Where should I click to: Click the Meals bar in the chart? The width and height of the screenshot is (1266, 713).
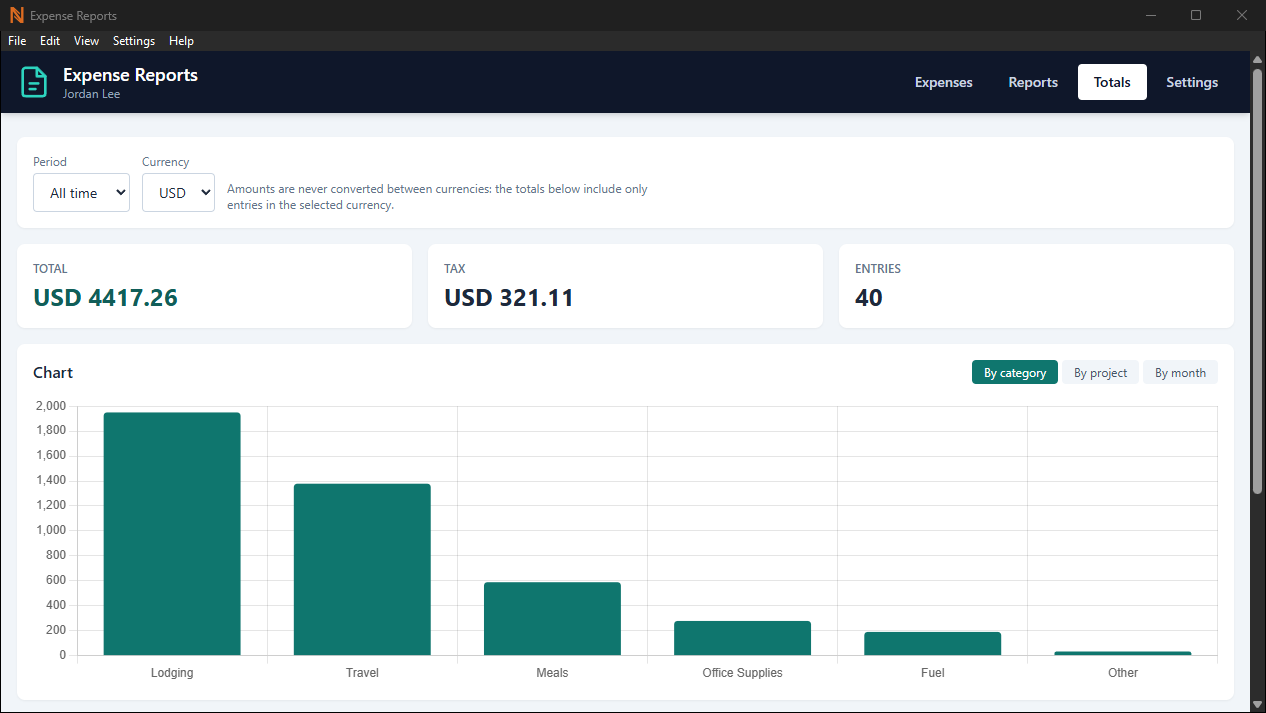click(x=552, y=618)
